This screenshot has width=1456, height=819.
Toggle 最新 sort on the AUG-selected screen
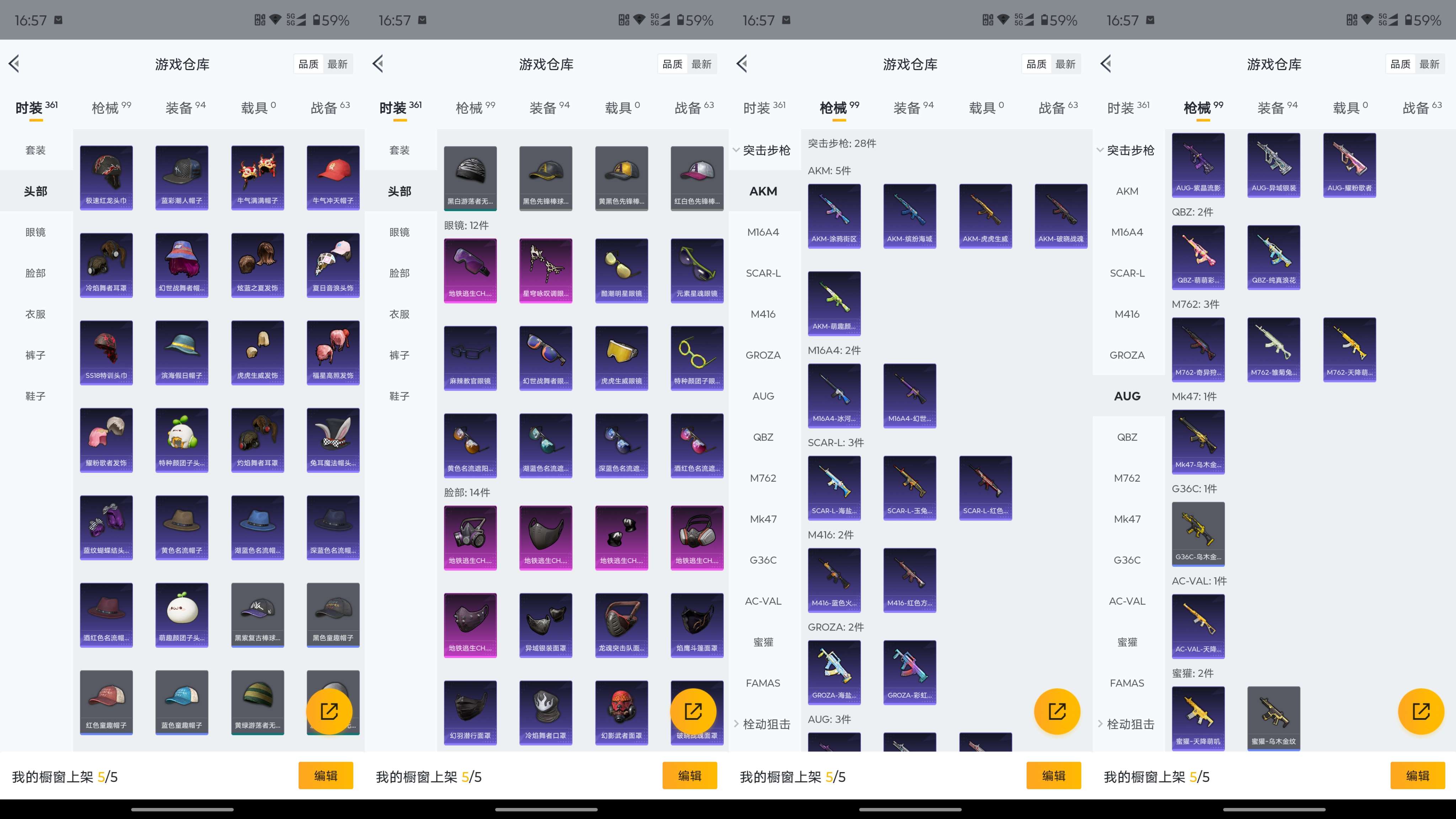pos(1430,64)
